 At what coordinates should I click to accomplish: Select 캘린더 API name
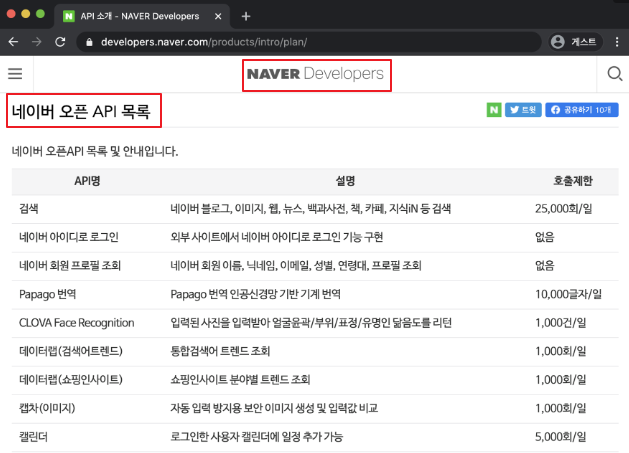33,437
